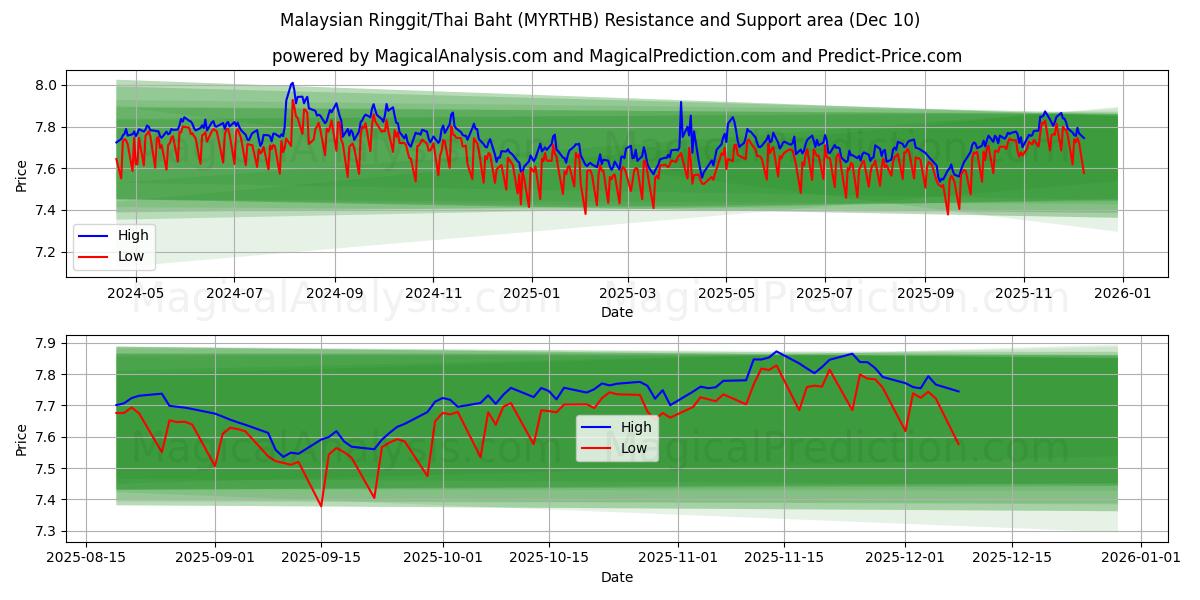The height and width of the screenshot is (600, 1200).
Task: Click the blue High line legend marker
Action: coord(95,235)
